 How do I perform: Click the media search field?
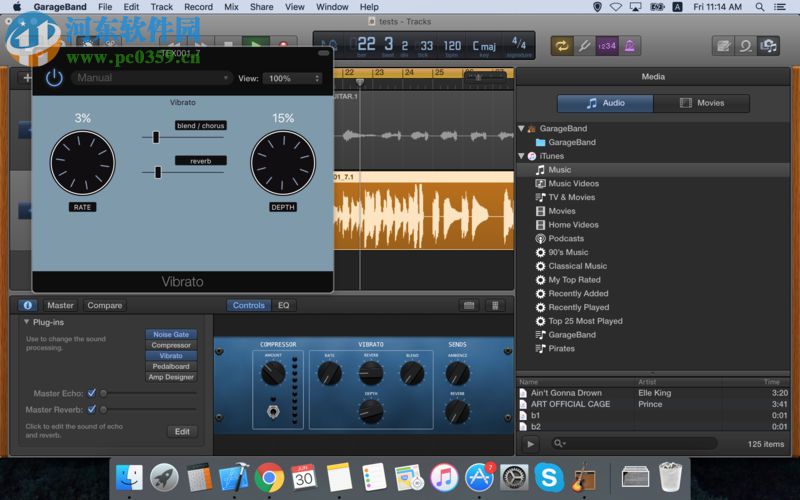[x=634, y=444]
